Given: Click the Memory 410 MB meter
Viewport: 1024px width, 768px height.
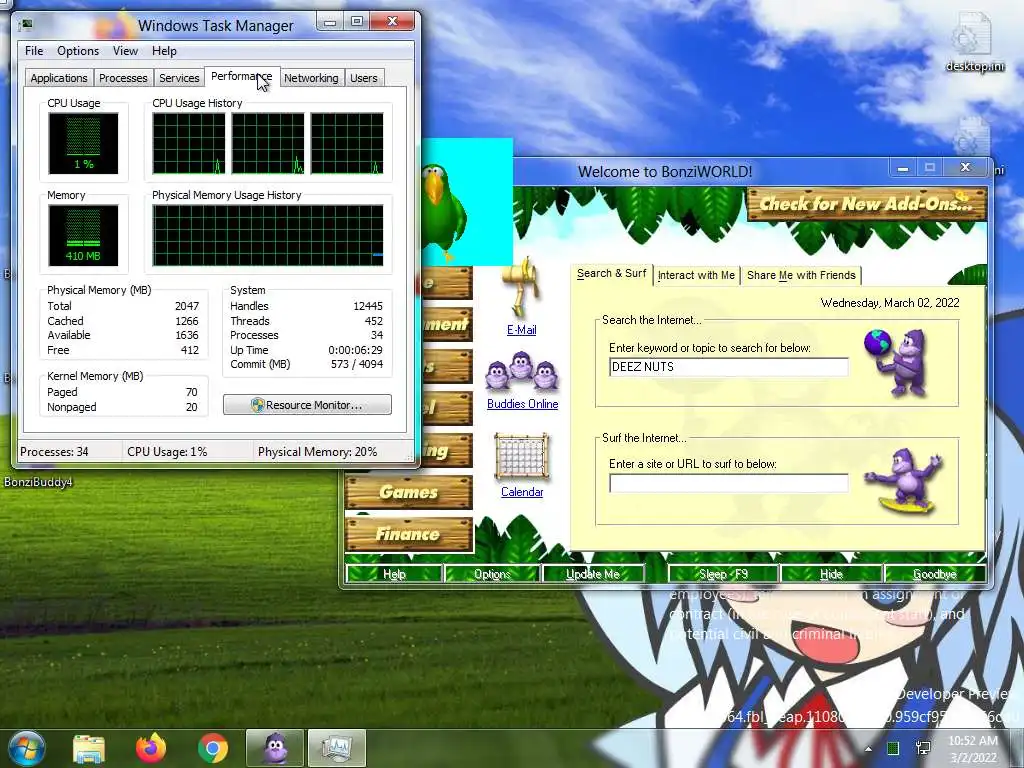Looking at the screenshot, I should click(x=83, y=235).
